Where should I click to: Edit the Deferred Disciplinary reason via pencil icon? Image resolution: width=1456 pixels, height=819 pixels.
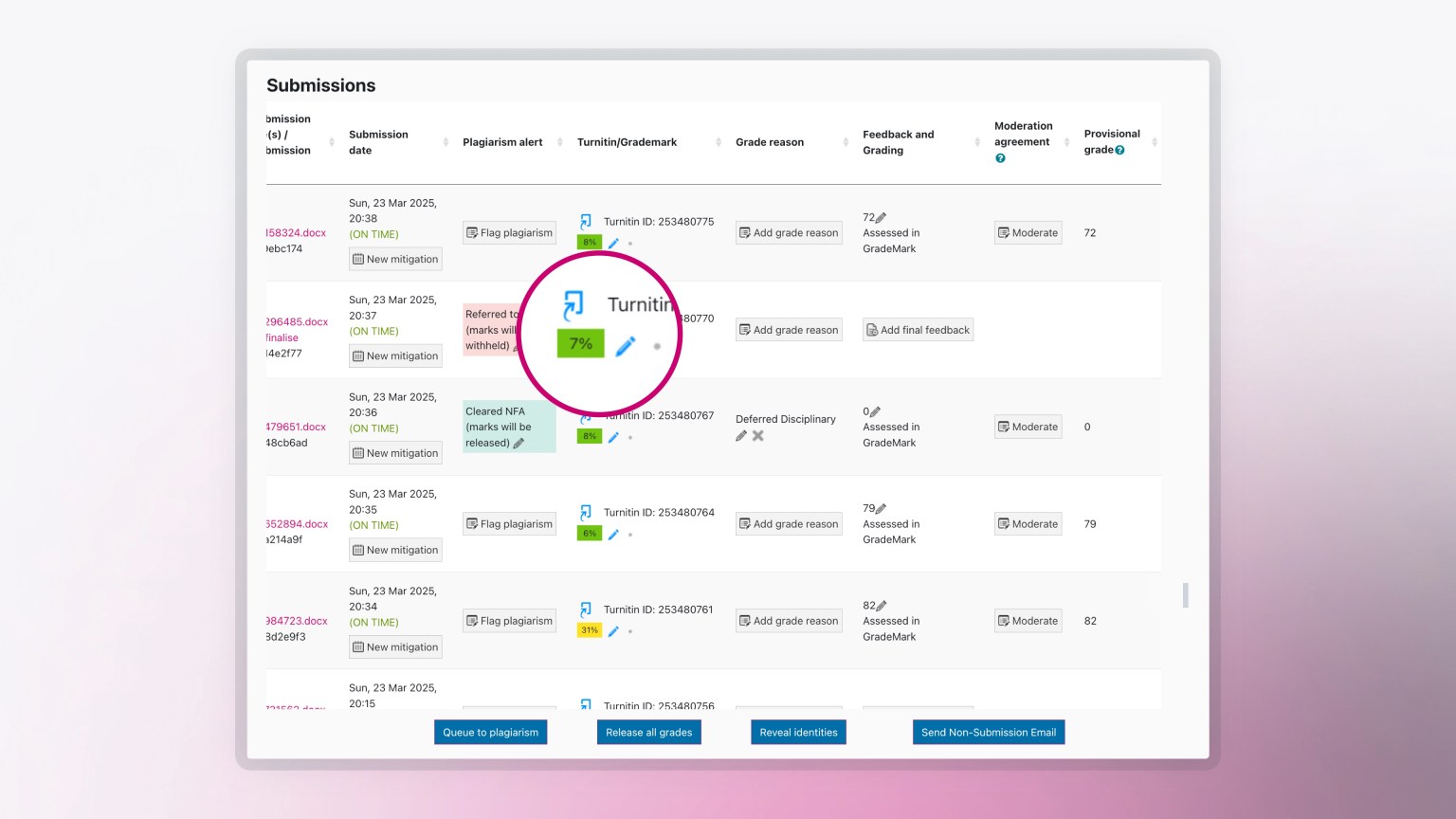[741, 436]
